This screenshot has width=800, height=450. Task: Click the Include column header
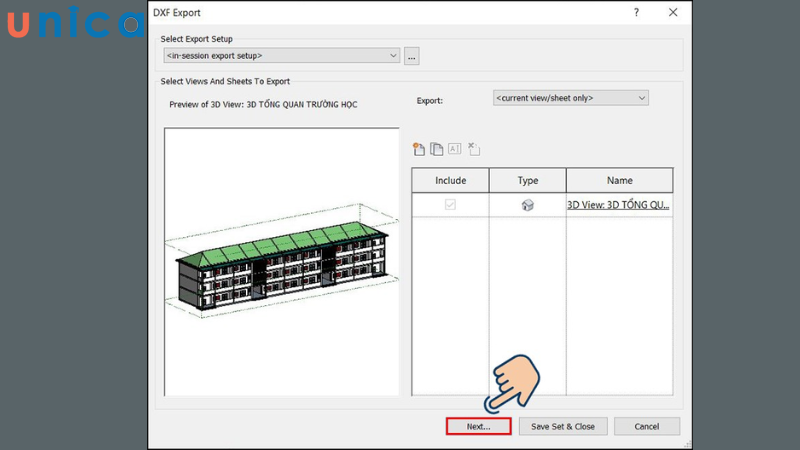451,181
